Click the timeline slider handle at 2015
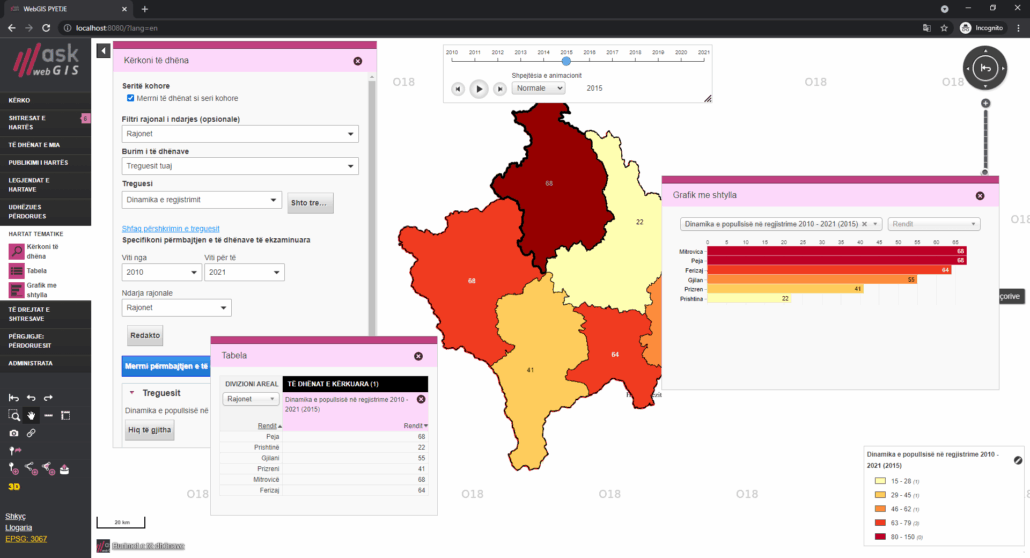 (566, 61)
